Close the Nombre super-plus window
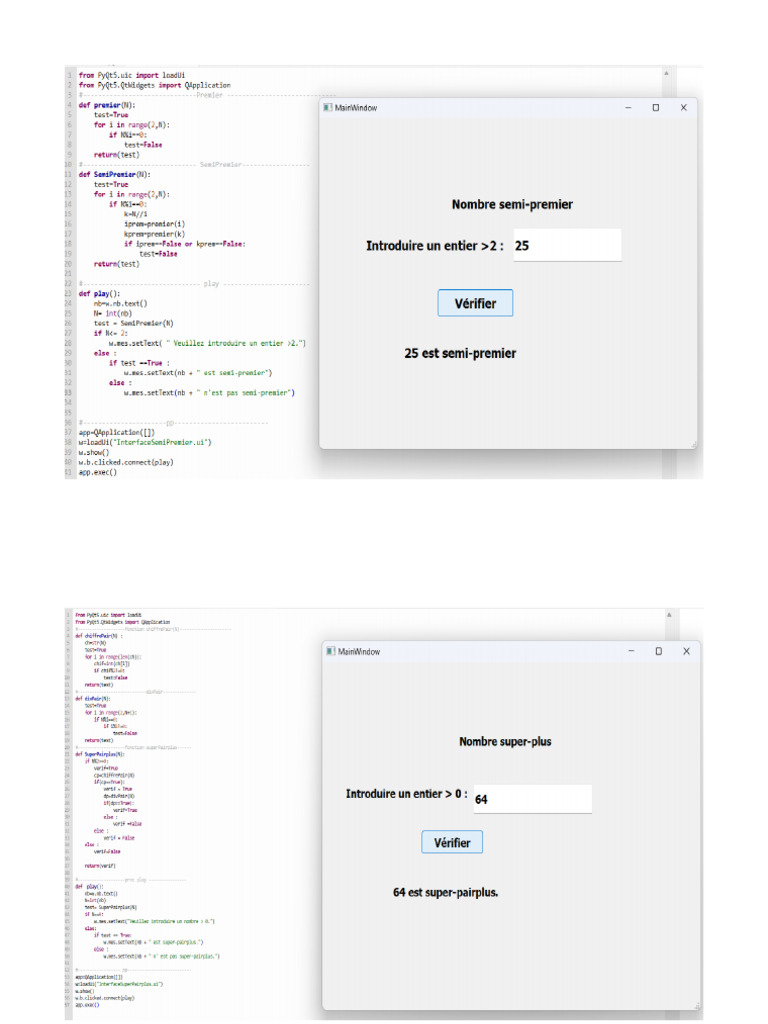This screenshot has height=1024, width=768. 687,651
